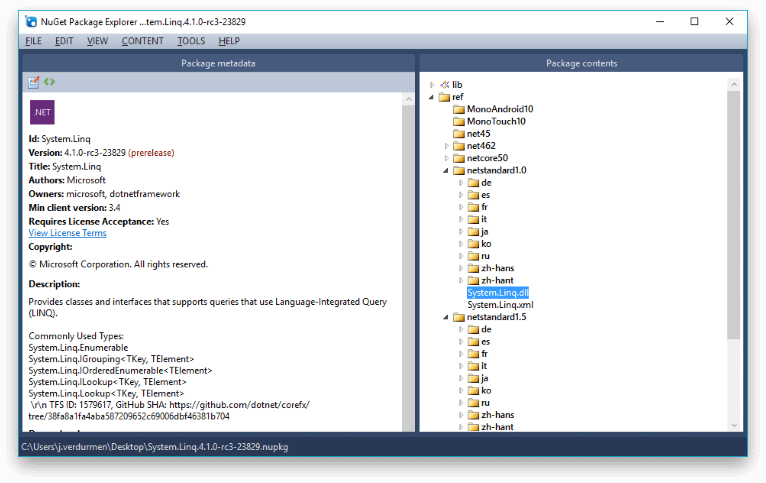Click the Package contents scroll down arrow
766x483 pixels.
(x=734, y=425)
